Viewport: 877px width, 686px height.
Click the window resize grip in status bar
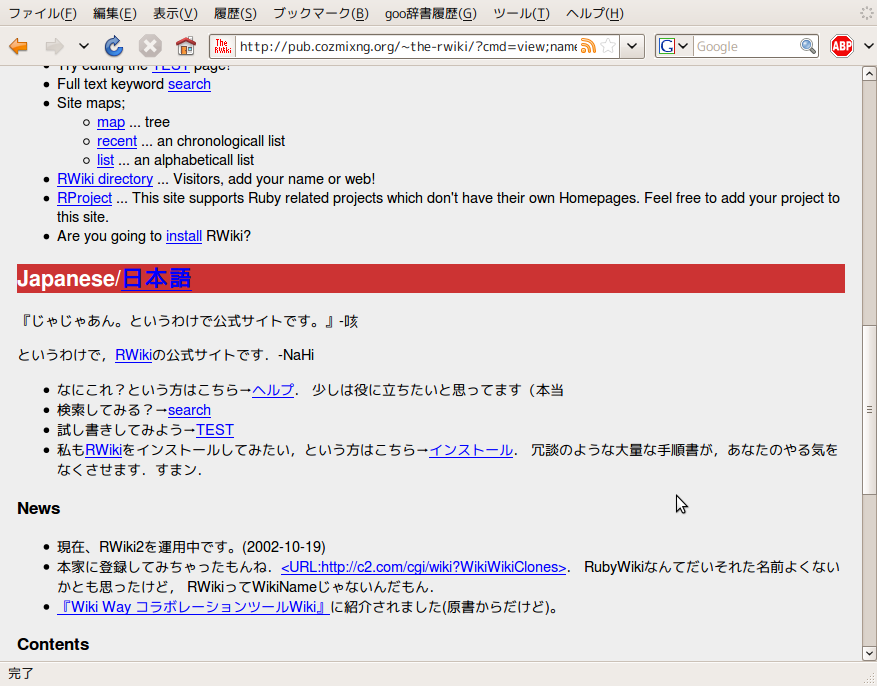tap(870, 679)
